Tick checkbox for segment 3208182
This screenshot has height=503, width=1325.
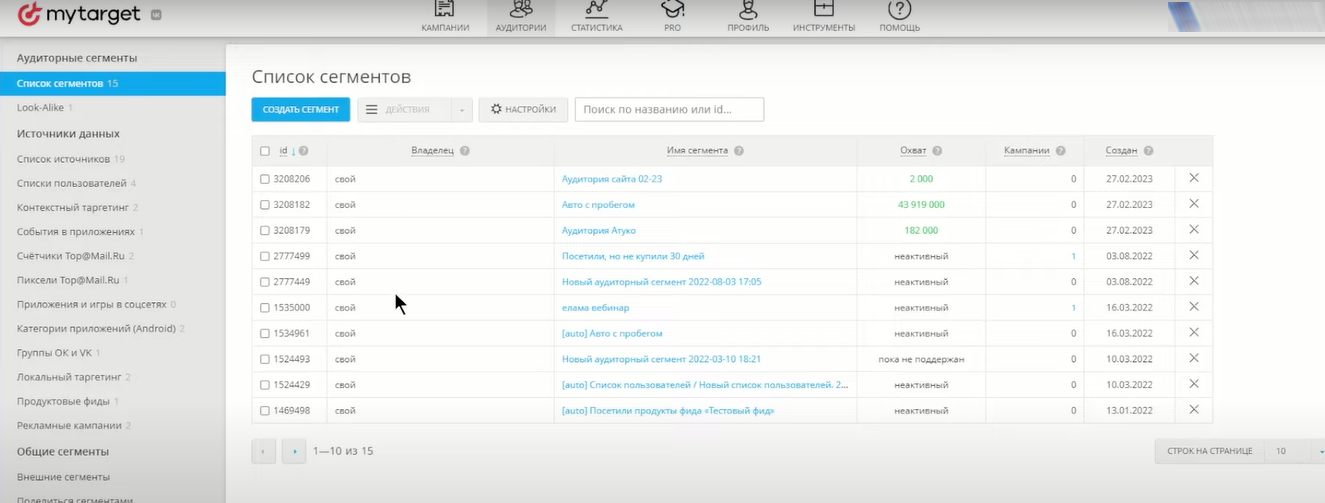click(265, 205)
